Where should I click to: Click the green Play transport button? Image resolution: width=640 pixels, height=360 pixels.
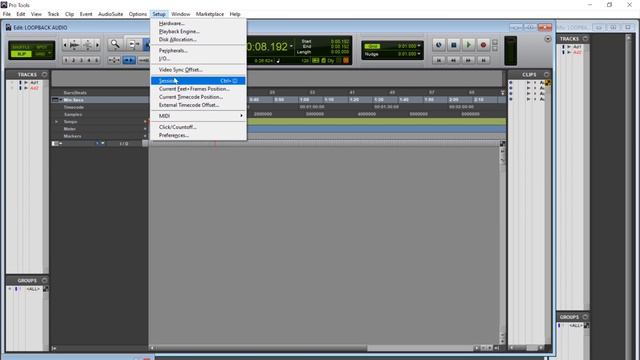click(x=469, y=45)
